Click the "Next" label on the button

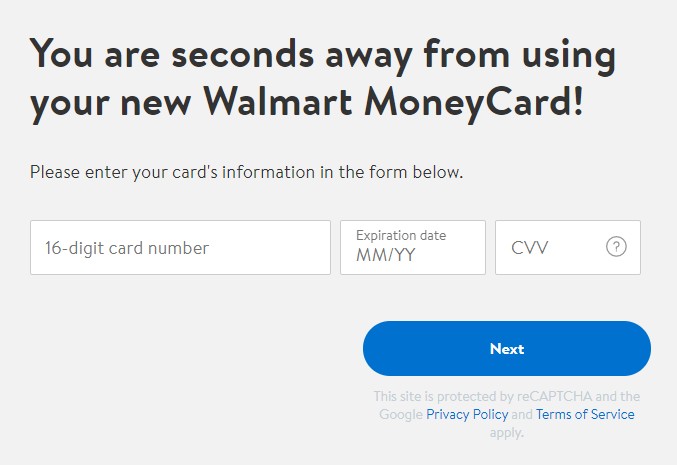507,348
